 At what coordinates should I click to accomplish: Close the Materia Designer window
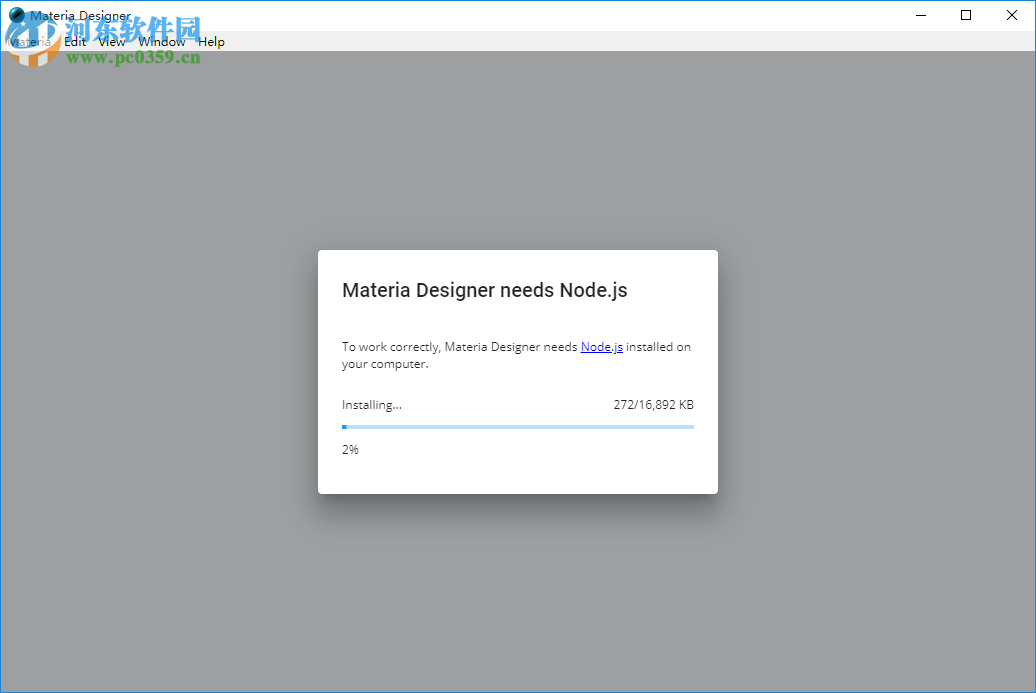click(1011, 15)
